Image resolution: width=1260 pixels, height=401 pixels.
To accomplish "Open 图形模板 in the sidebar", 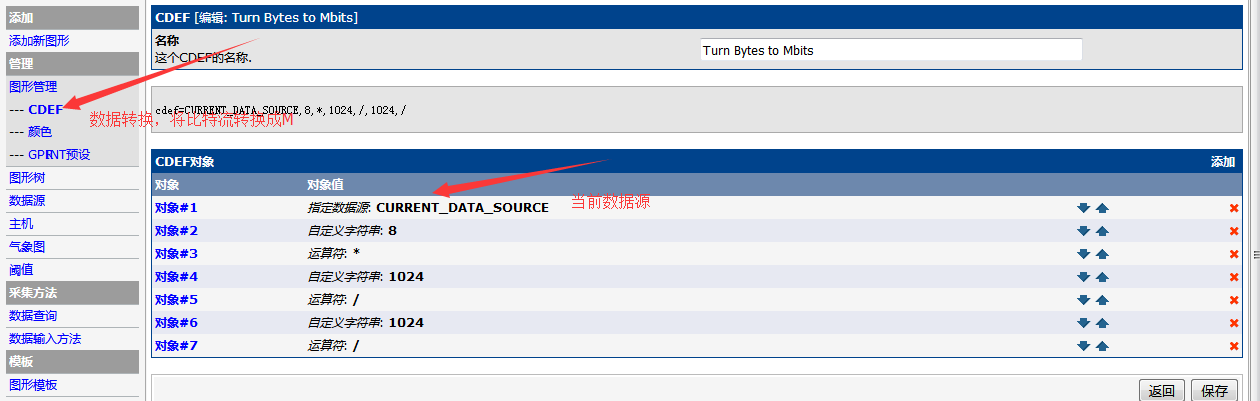I will (x=33, y=385).
